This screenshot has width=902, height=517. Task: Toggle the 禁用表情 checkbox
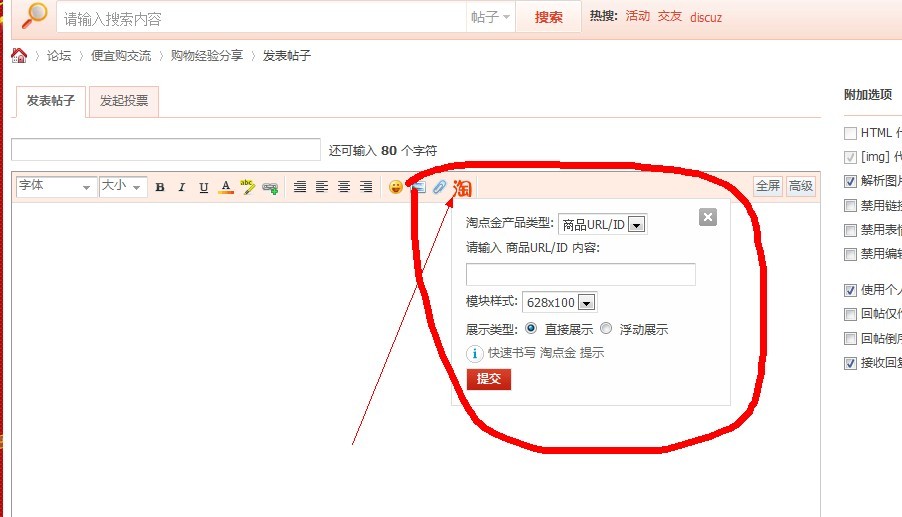click(x=850, y=230)
